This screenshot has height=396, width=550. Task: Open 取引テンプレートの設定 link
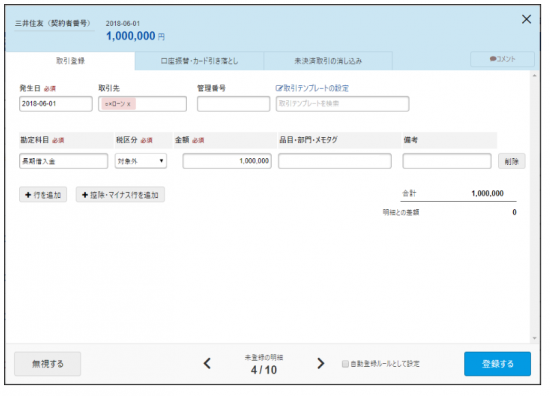312,88
